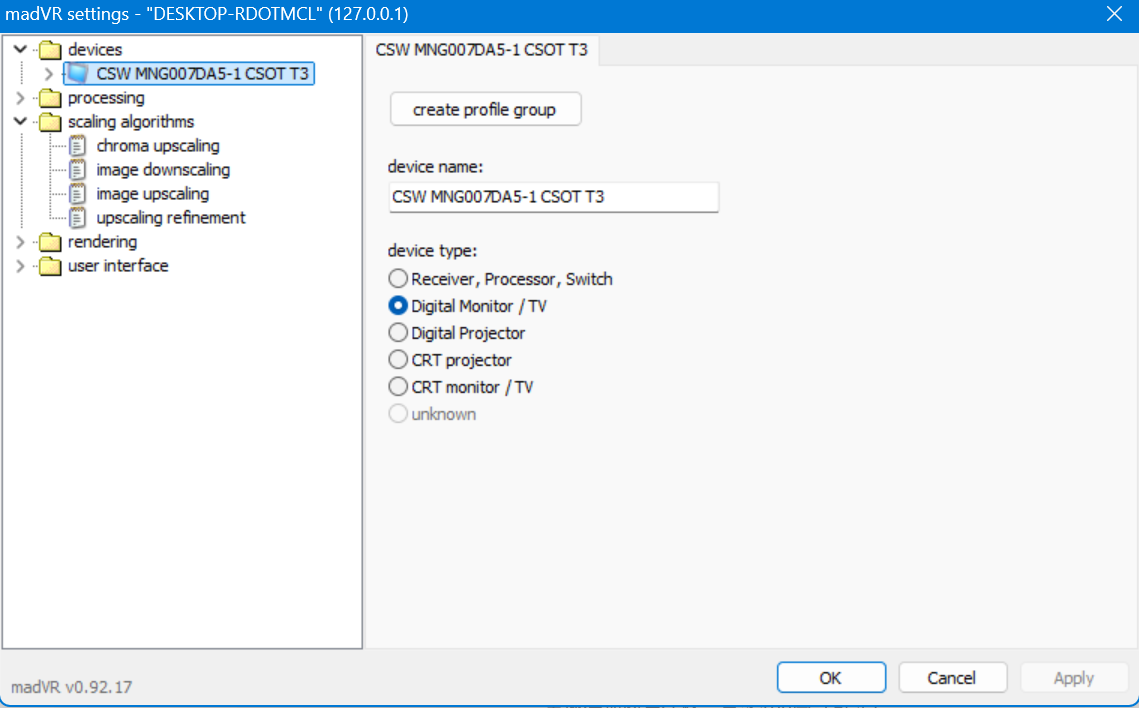Image resolution: width=1139 pixels, height=708 pixels.
Task: Click the upscaling refinement page icon
Action: pyautogui.click(x=78, y=218)
